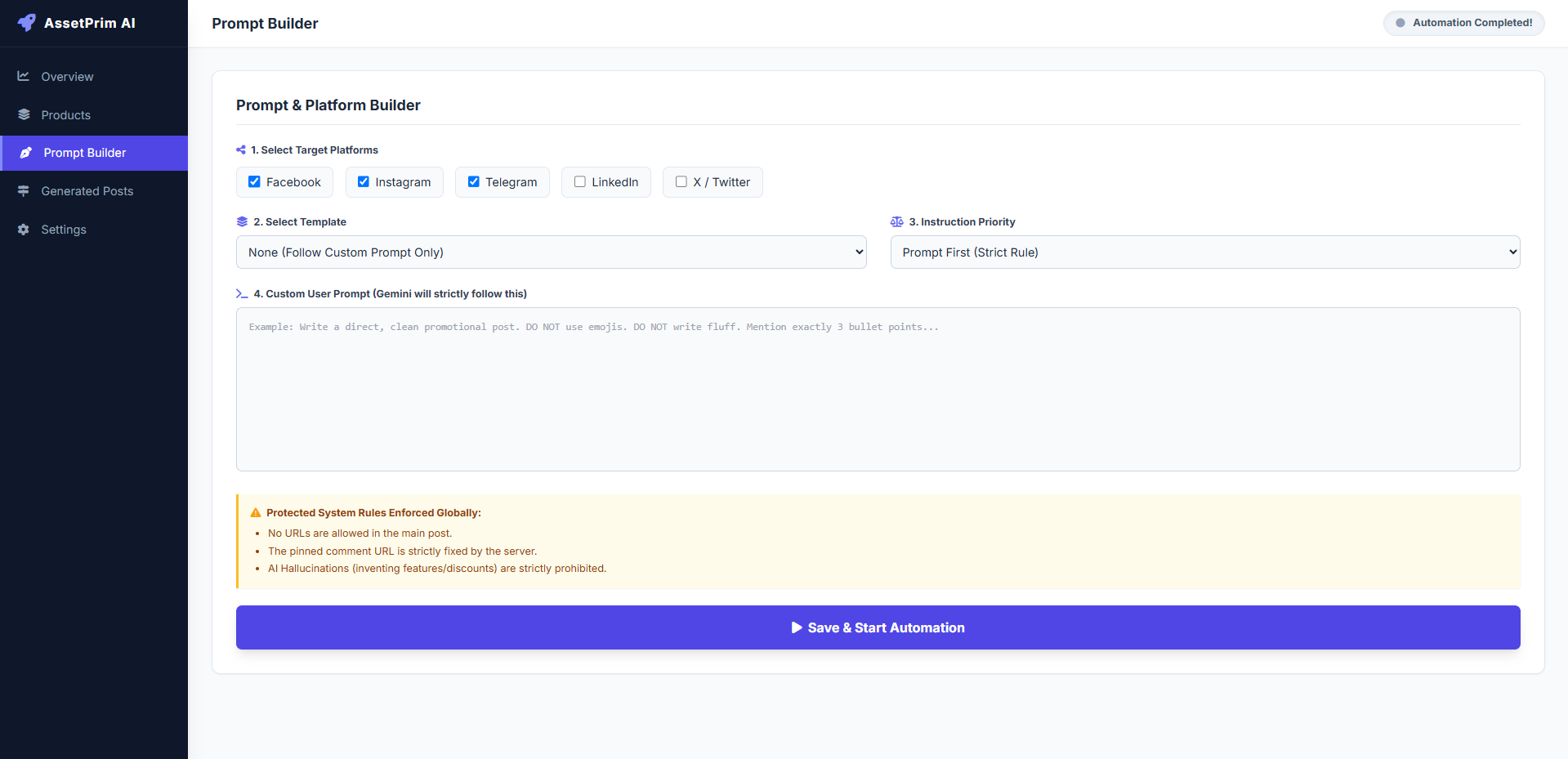Click the balance scale icon beside Instruction Priority
The width and height of the screenshot is (1568, 759).
coord(896,221)
